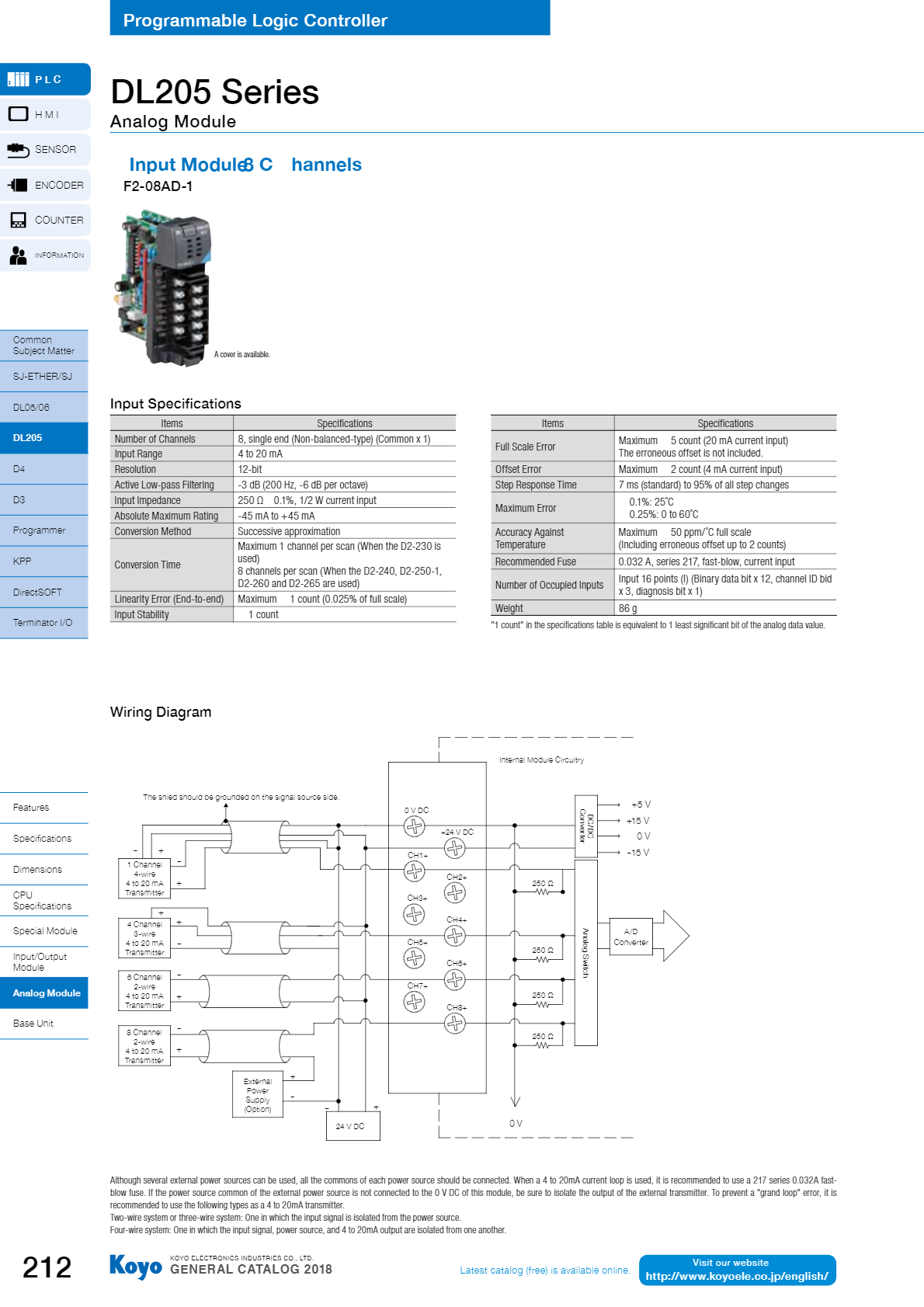Image resolution: width=924 pixels, height=1307 pixels.
Task: Go to the D4 series tab
Action: coord(44,469)
